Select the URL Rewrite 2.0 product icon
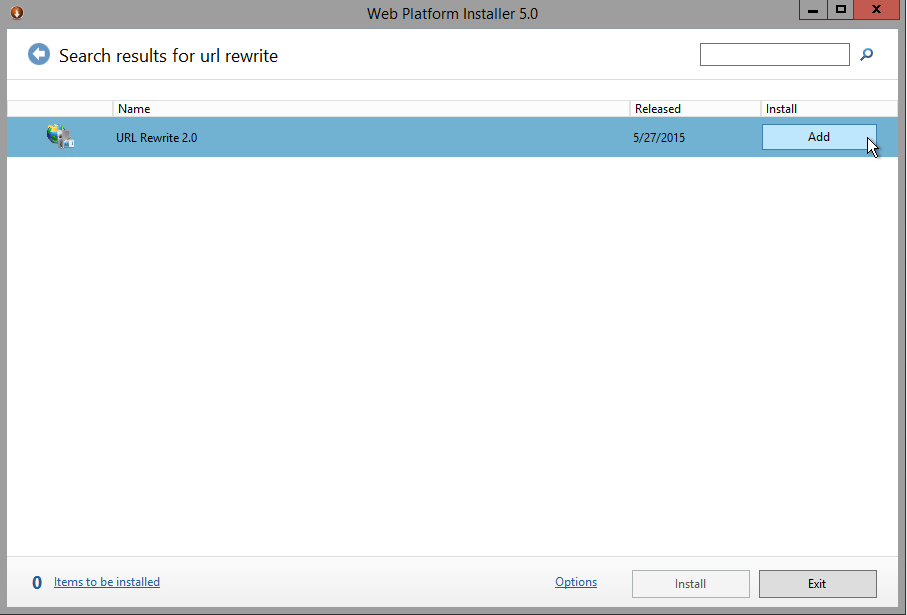 (60, 137)
